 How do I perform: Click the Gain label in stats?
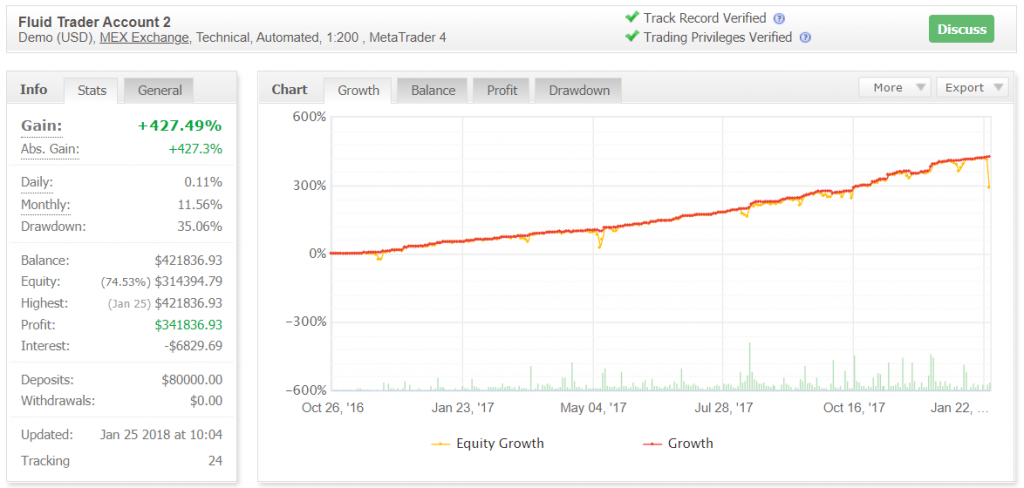(41, 125)
